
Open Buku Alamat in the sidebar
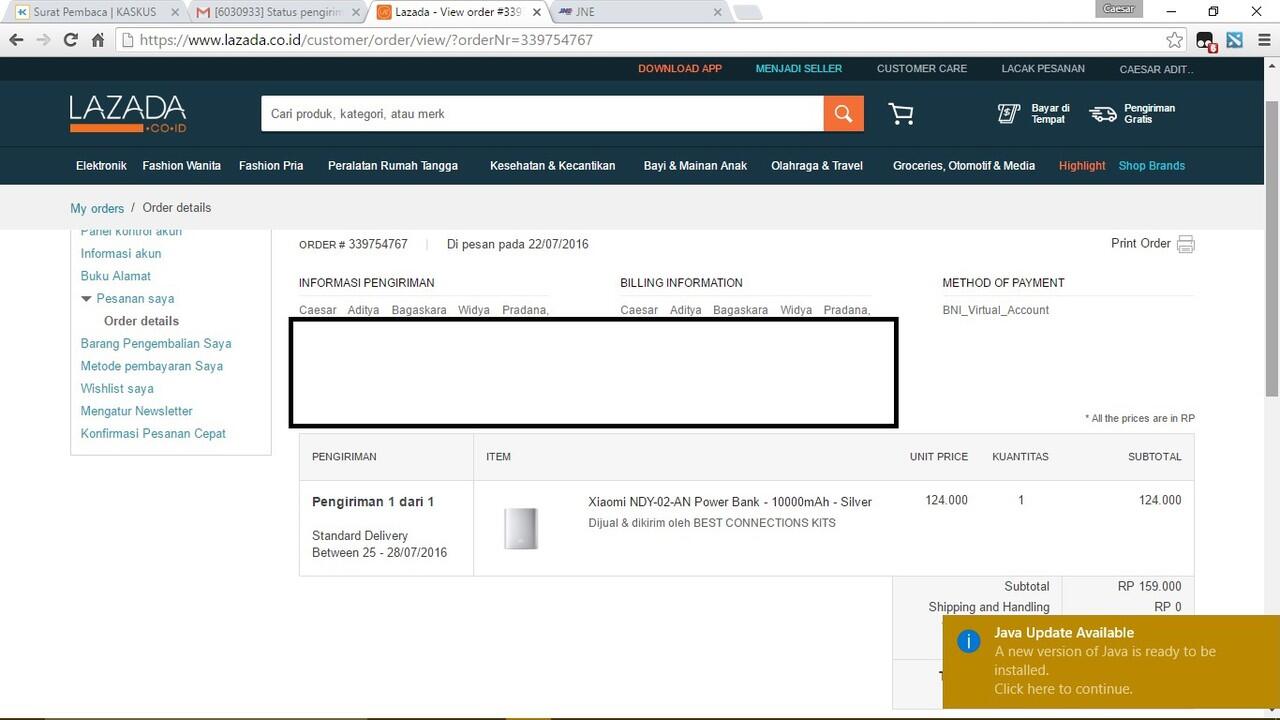click(116, 276)
